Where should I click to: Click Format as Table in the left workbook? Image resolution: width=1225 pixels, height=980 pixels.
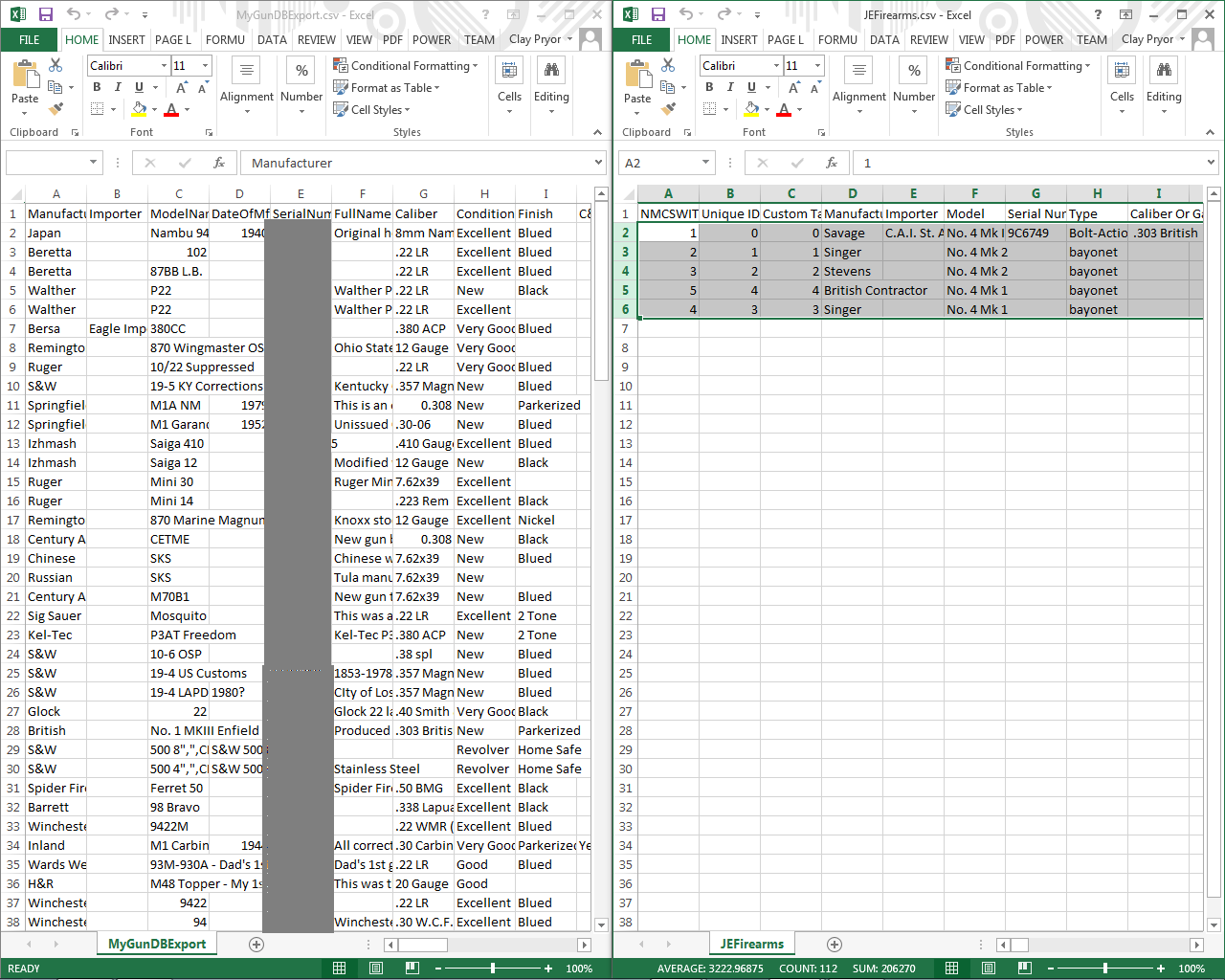pos(387,87)
